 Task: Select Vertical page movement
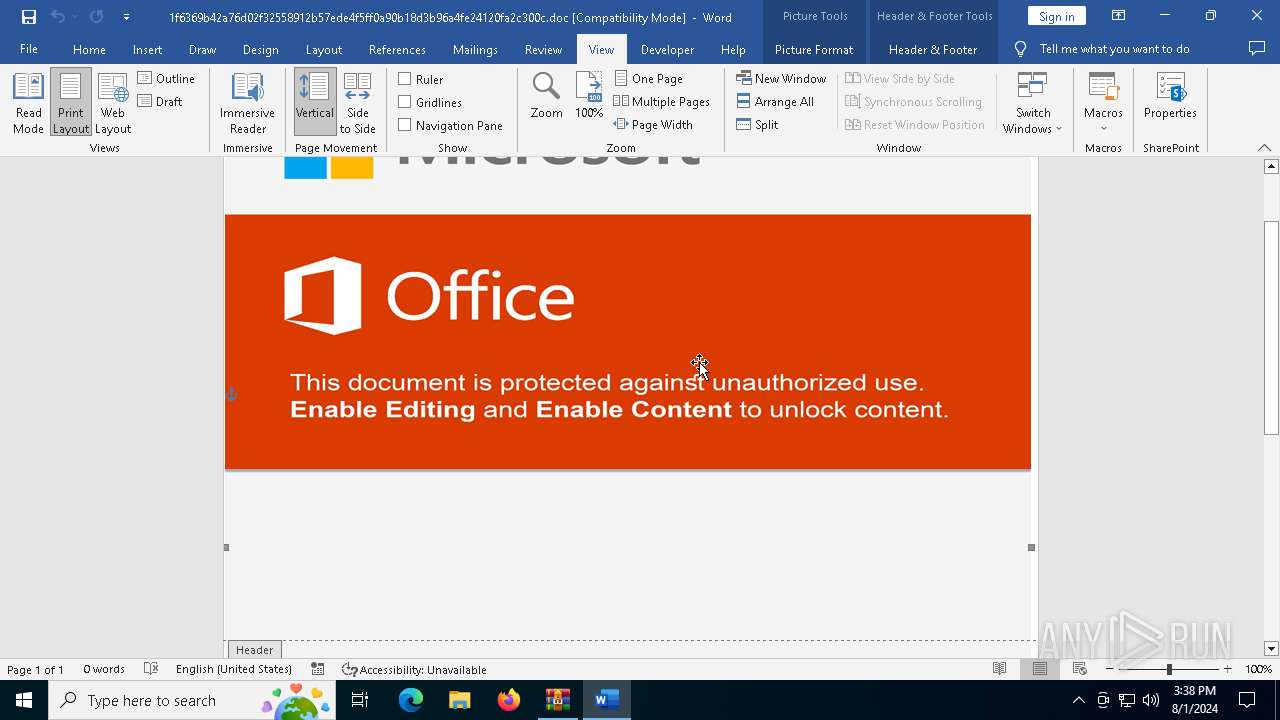[314, 103]
